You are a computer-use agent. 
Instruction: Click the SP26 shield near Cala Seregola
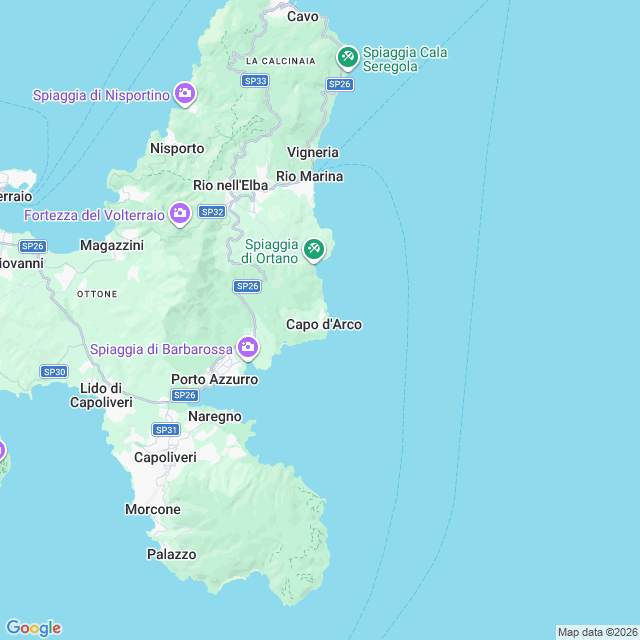pos(340,84)
